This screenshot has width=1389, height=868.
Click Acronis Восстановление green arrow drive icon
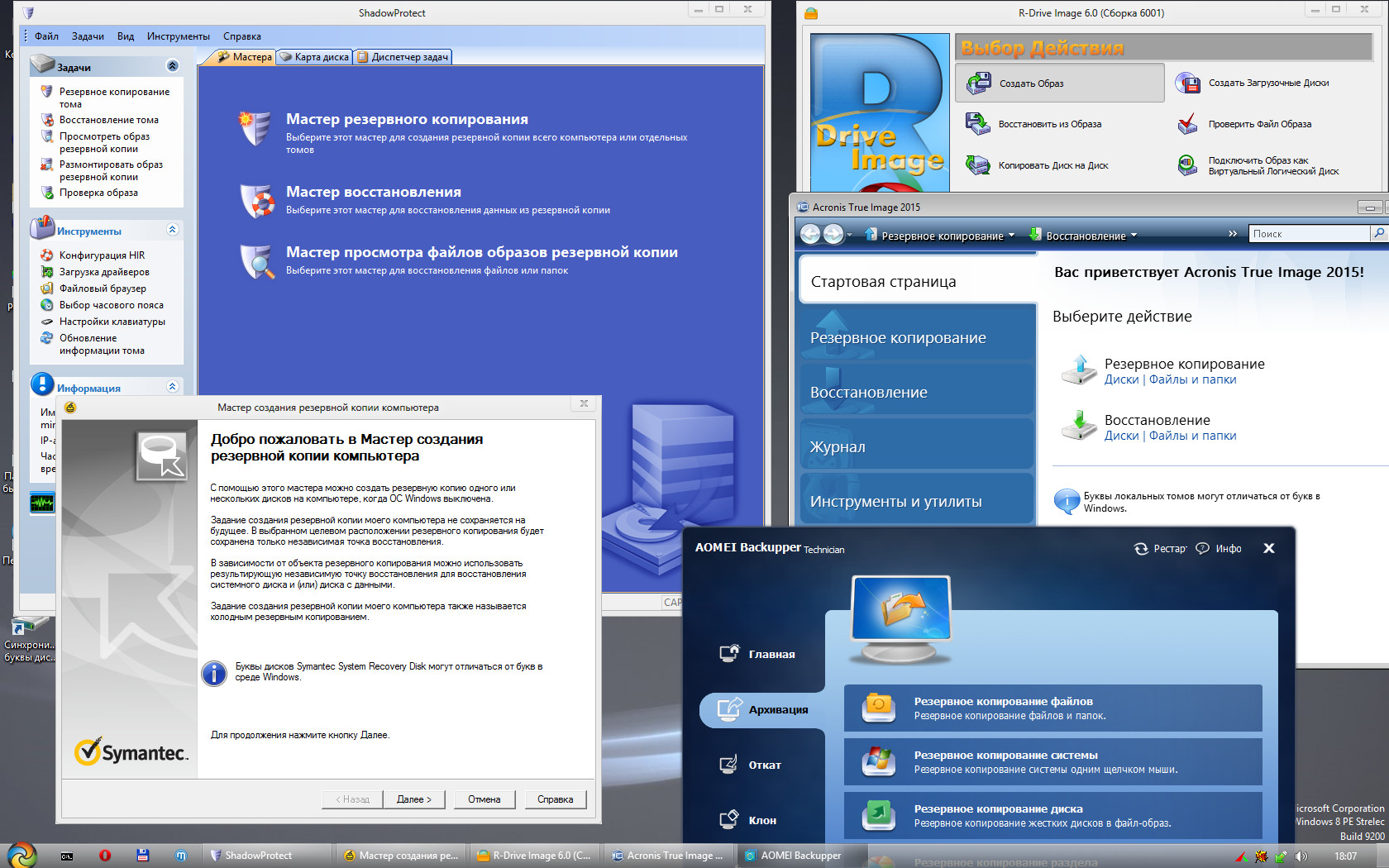pyautogui.click(x=1079, y=426)
